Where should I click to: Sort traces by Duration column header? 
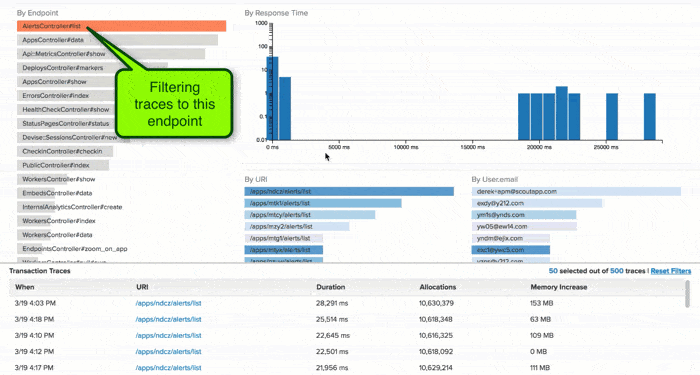[x=330, y=287]
